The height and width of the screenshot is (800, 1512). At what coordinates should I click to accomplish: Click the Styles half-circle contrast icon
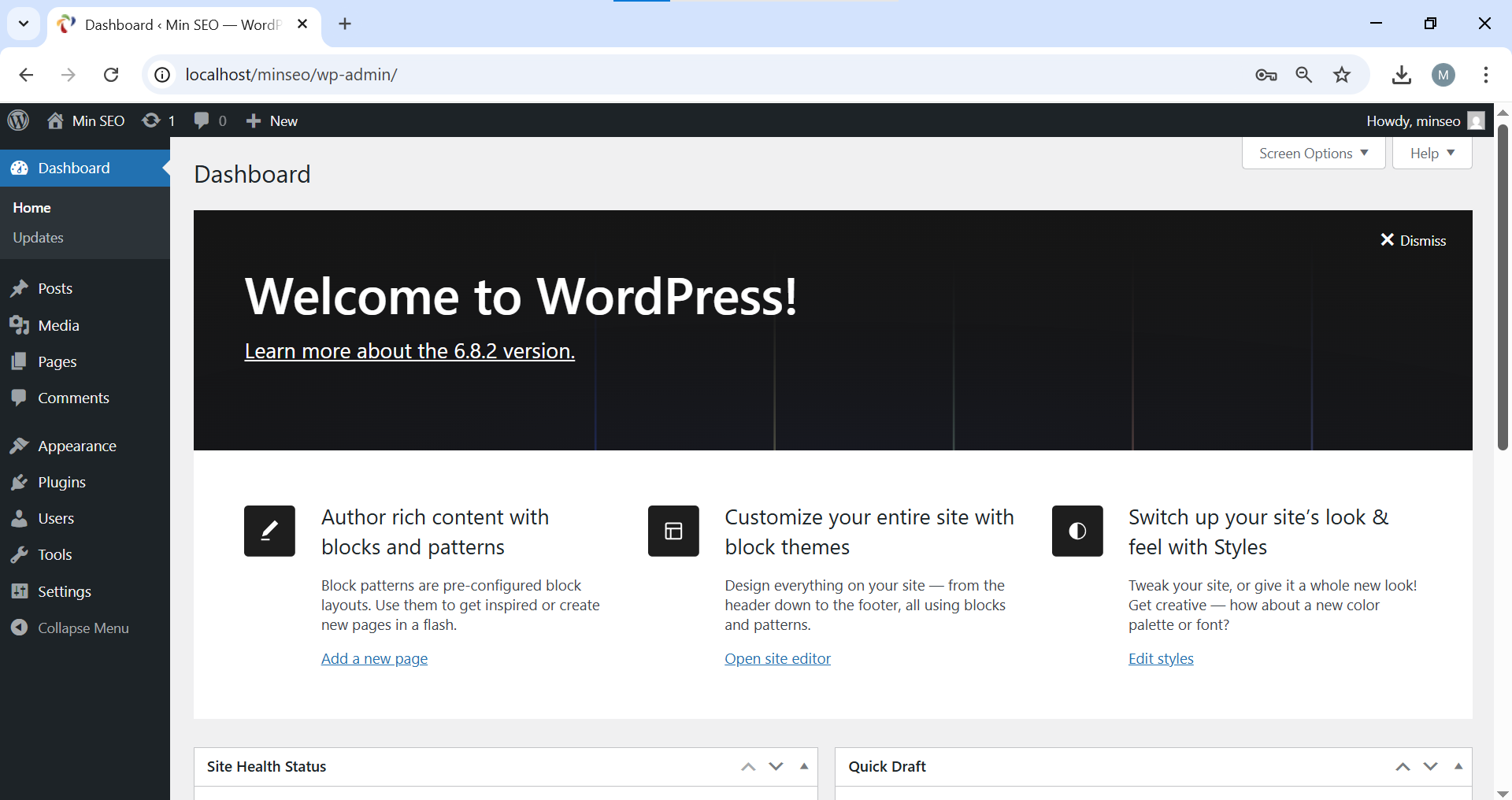click(x=1077, y=531)
